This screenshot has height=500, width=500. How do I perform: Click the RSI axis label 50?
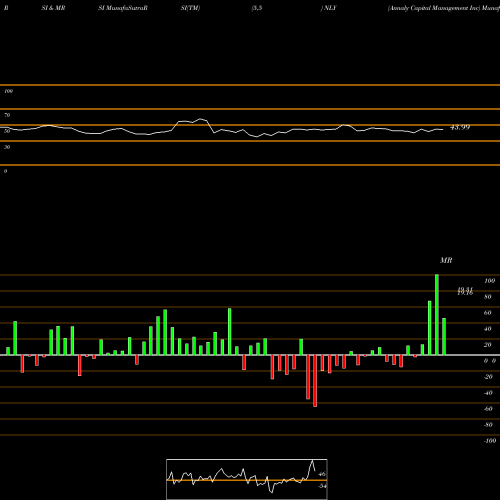tap(7, 131)
